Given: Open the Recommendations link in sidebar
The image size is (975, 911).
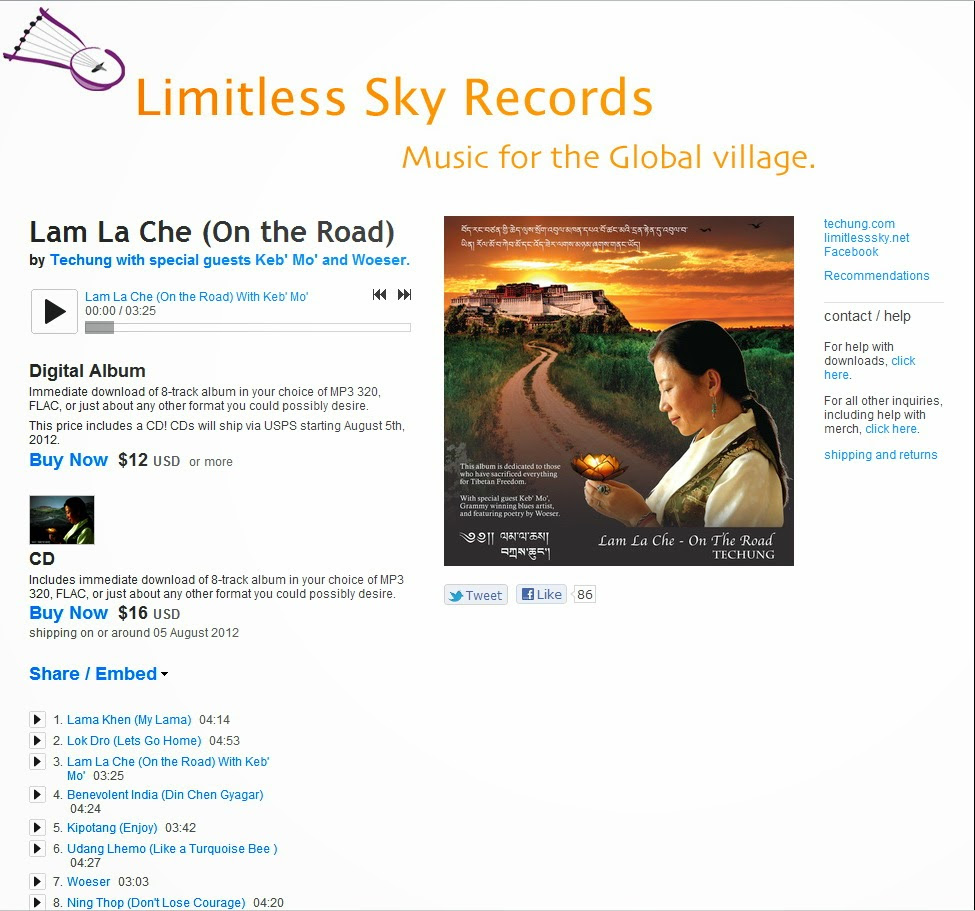Looking at the screenshot, I should coord(876,275).
